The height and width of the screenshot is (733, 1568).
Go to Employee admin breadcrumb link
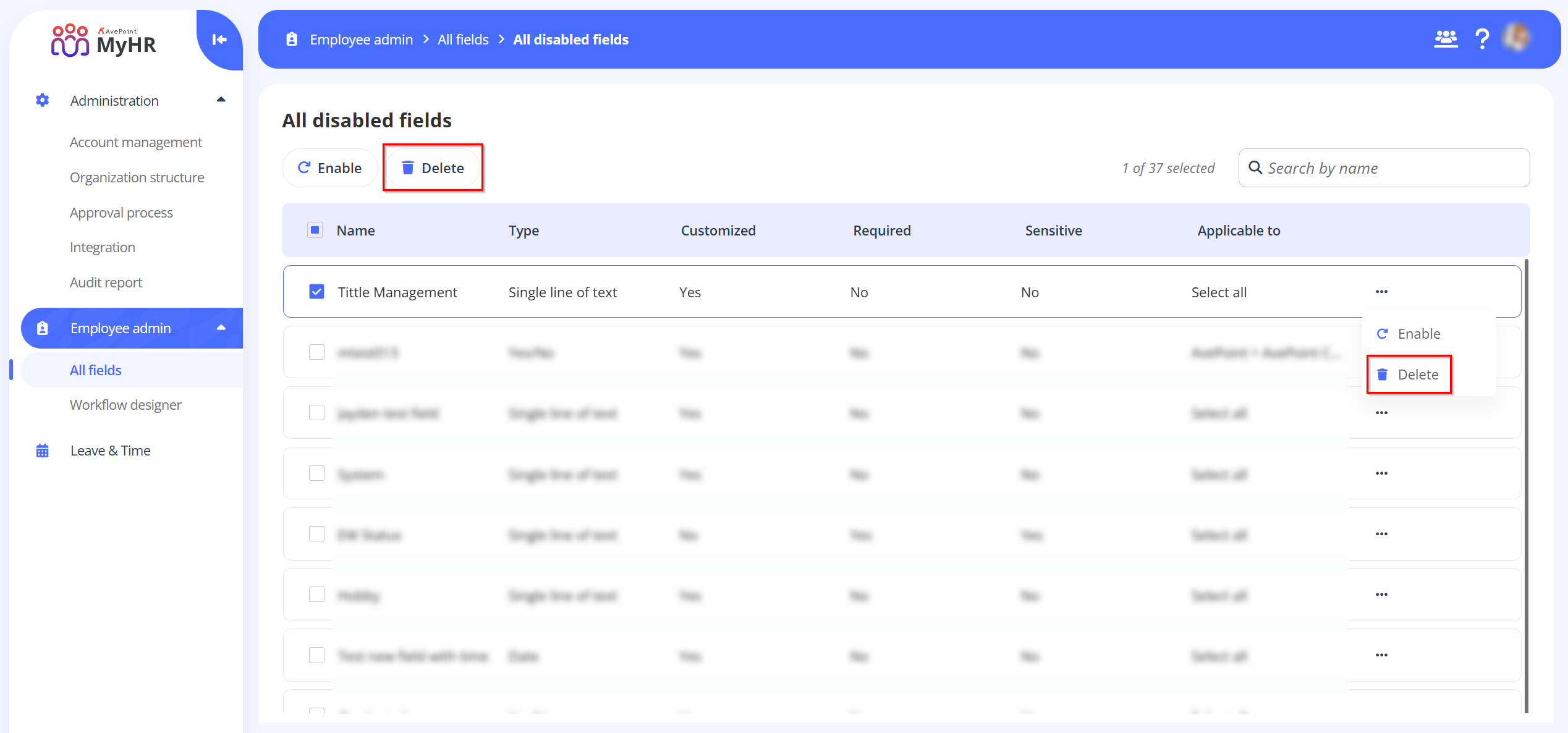[x=362, y=40]
